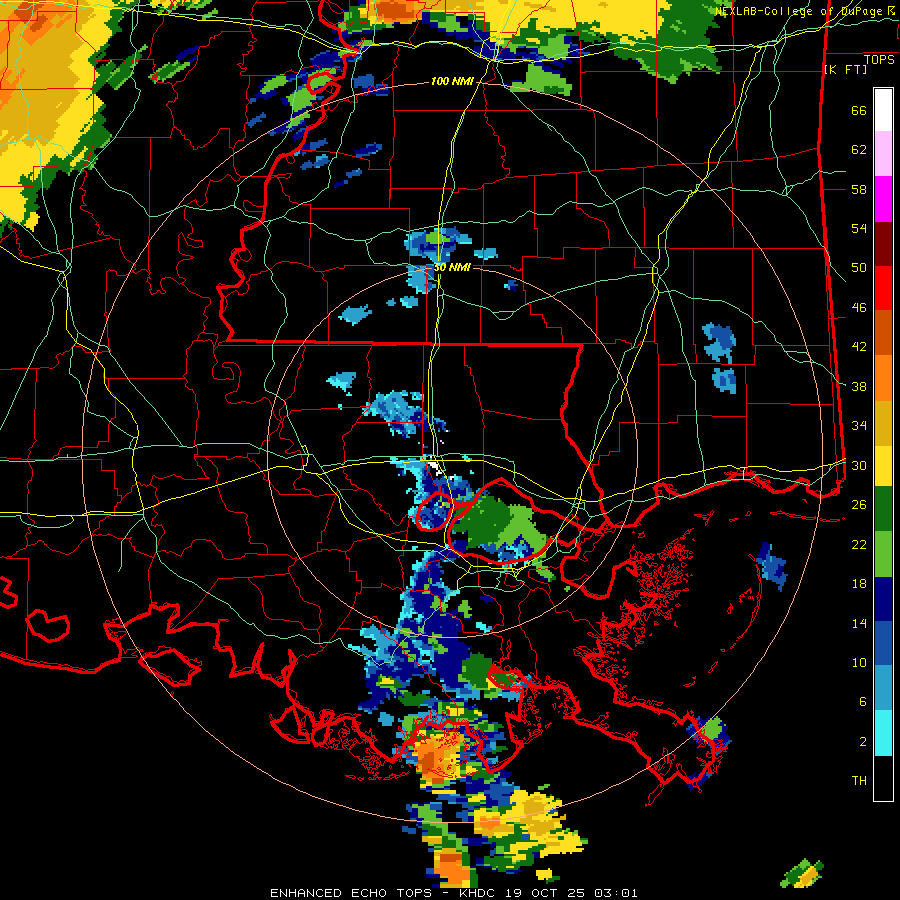900x900 pixels.
Task: Pick the bright orange swatch beside 38
Action: 883,378
